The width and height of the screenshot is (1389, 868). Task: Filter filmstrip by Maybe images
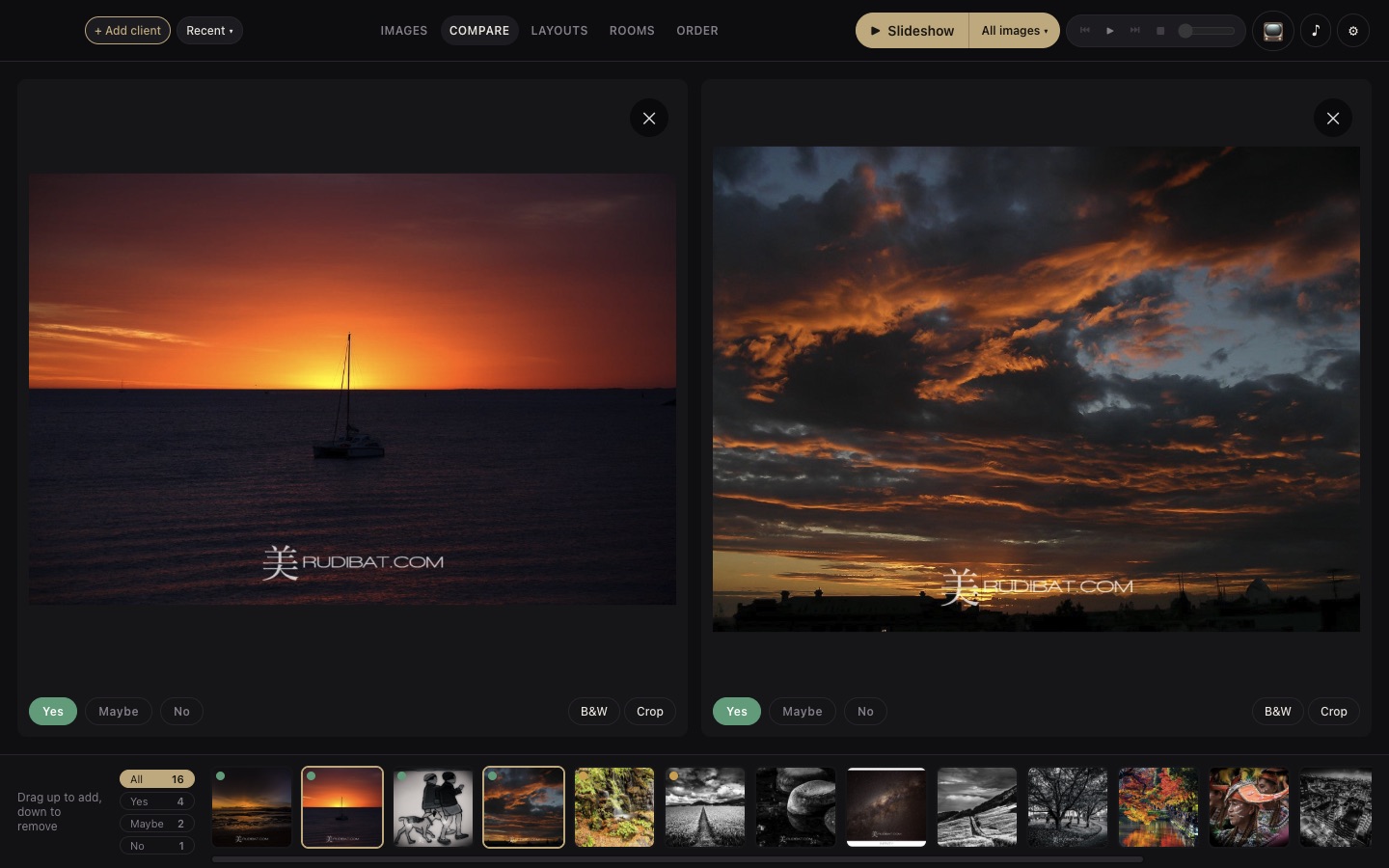[x=157, y=824]
